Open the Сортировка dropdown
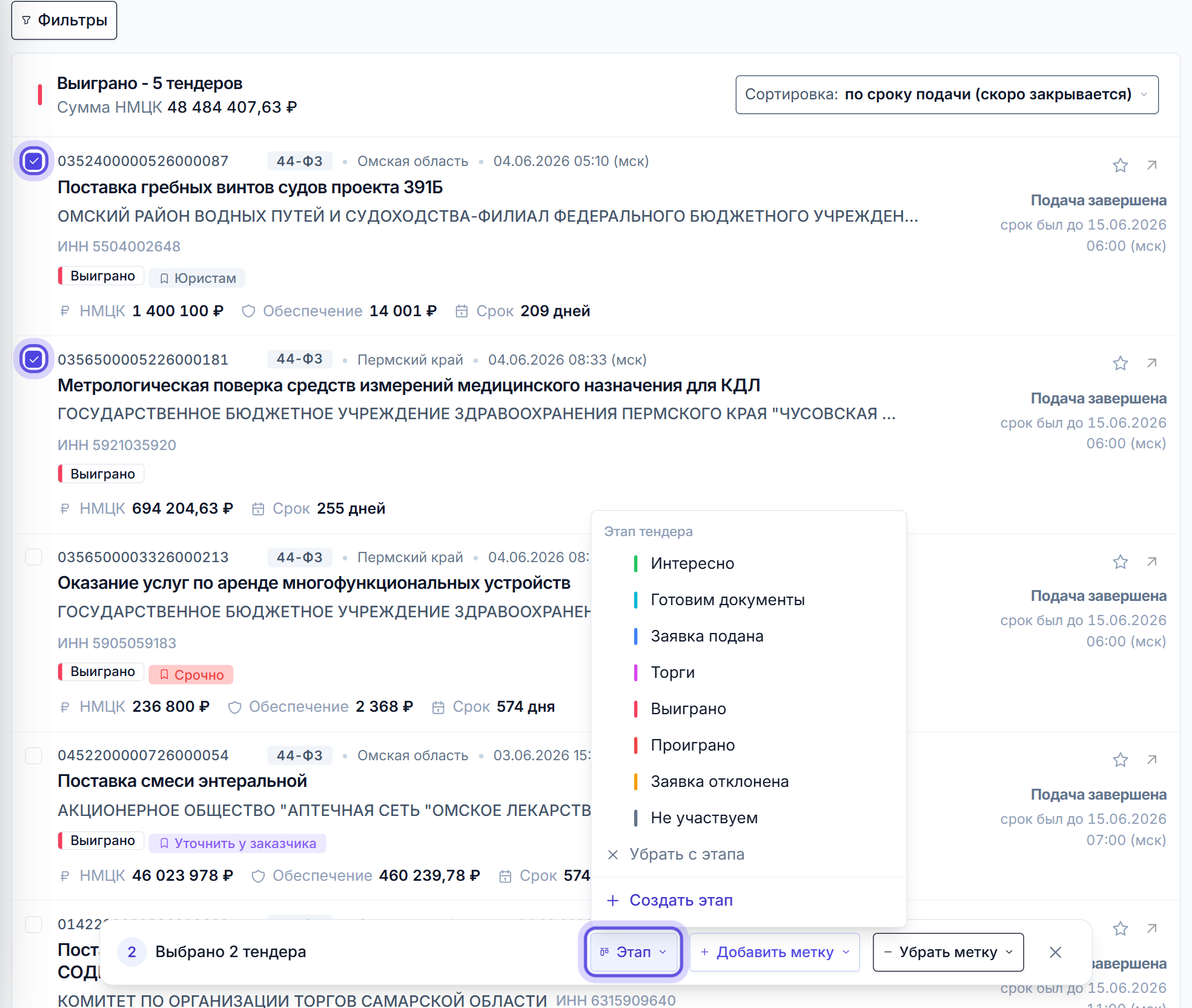Image resolution: width=1192 pixels, height=1008 pixels. (x=947, y=94)
